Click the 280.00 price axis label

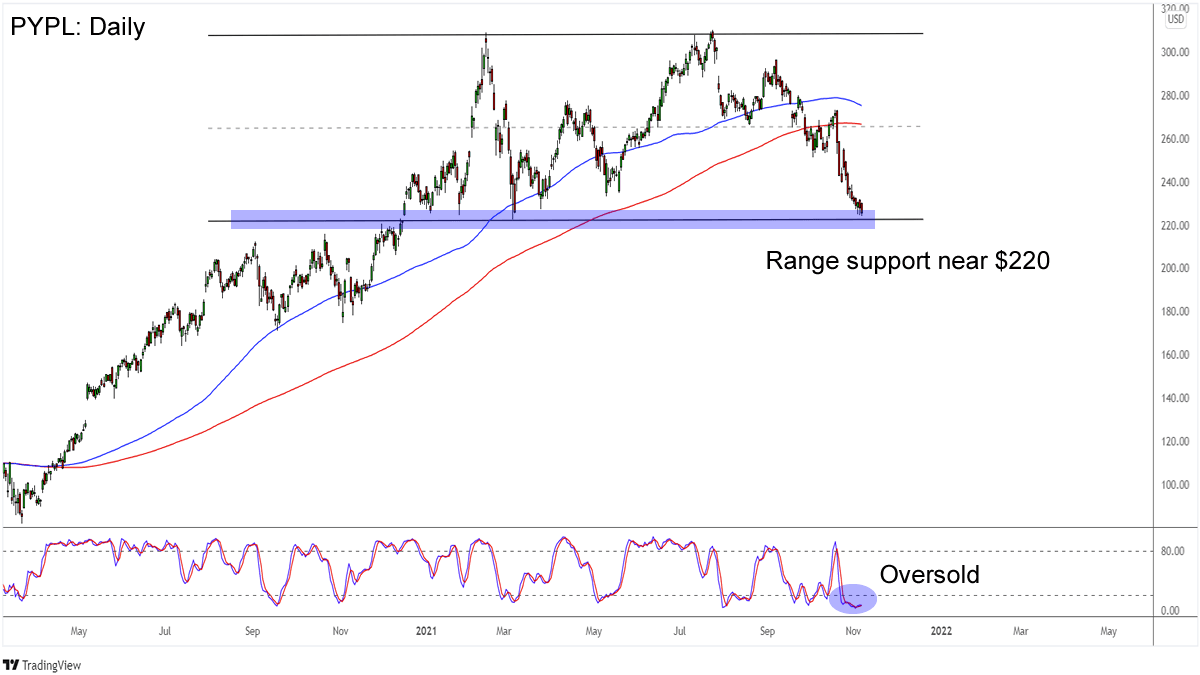[1176, 96]
